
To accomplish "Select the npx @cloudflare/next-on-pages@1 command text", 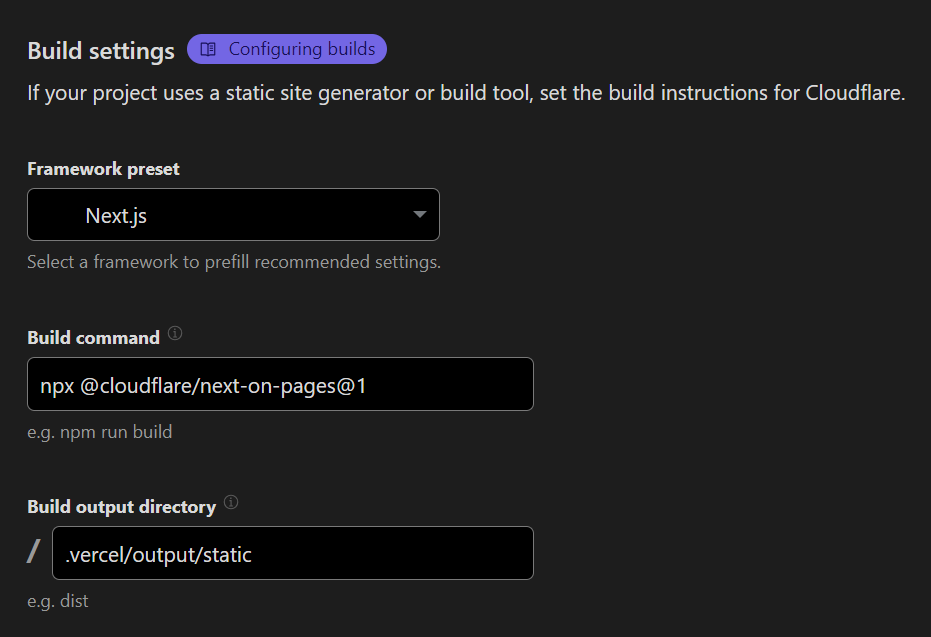I will [181, 384].
